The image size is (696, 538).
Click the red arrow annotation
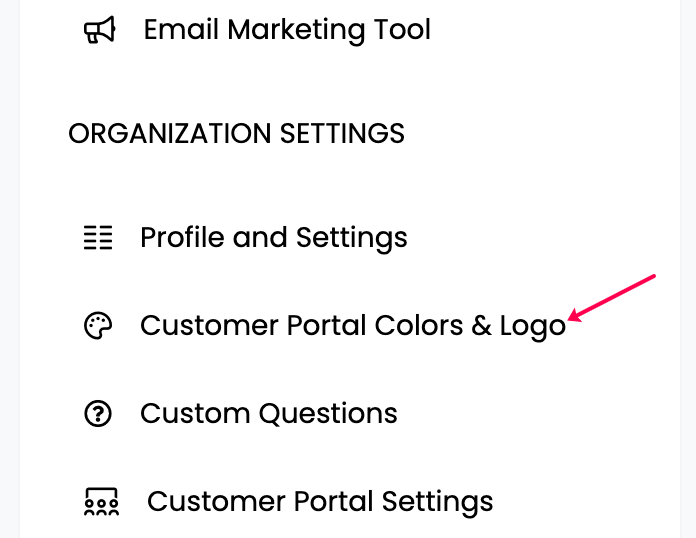pos(612,298)
